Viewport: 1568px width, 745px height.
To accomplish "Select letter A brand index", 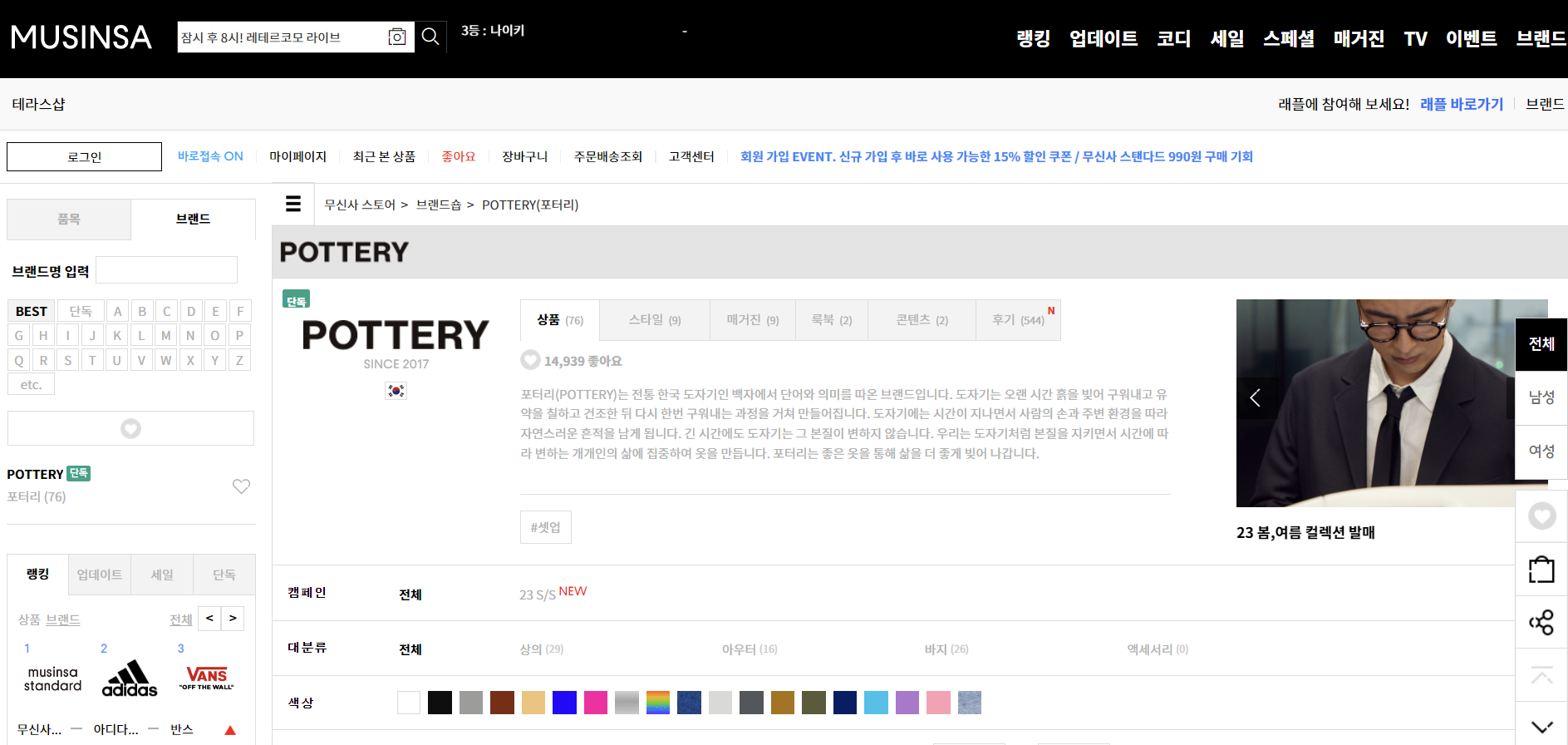I will 117,311.
